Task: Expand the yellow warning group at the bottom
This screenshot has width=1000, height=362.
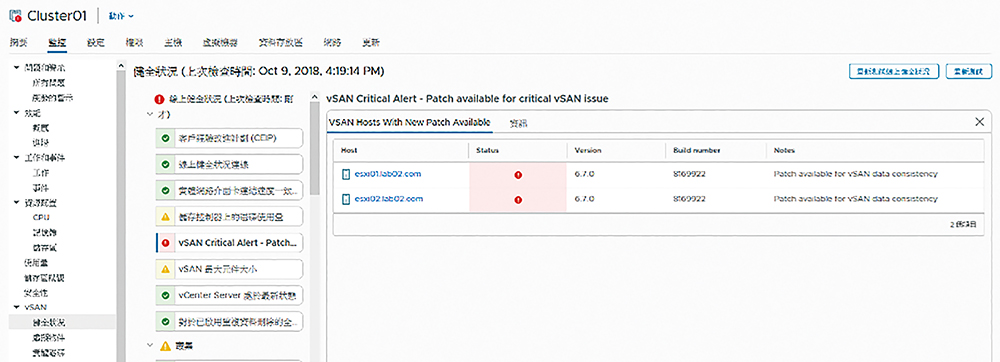Action: (149, 346)
